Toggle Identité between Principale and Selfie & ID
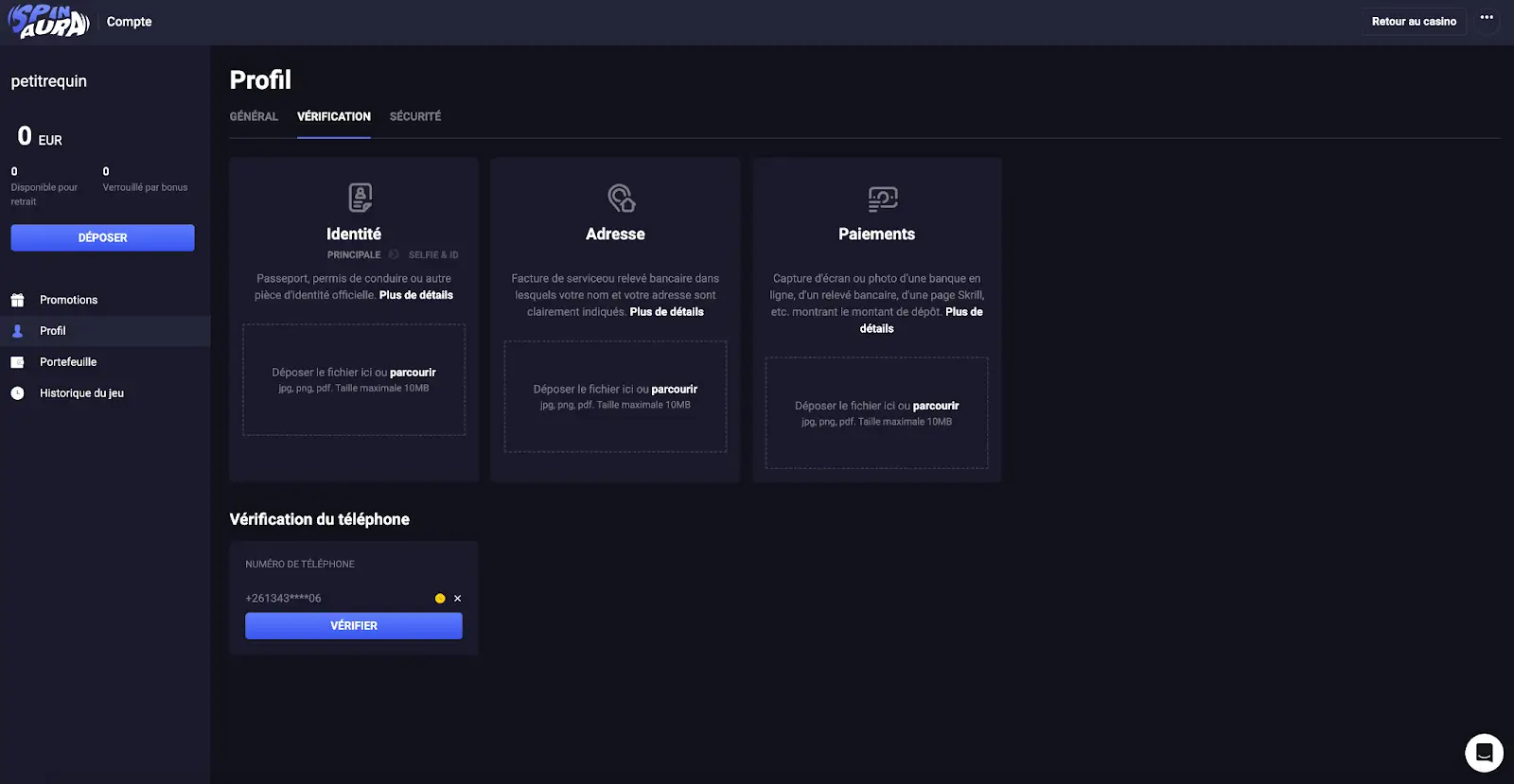The height and width of the screenshot is (784, 1514). pos(394,254)
